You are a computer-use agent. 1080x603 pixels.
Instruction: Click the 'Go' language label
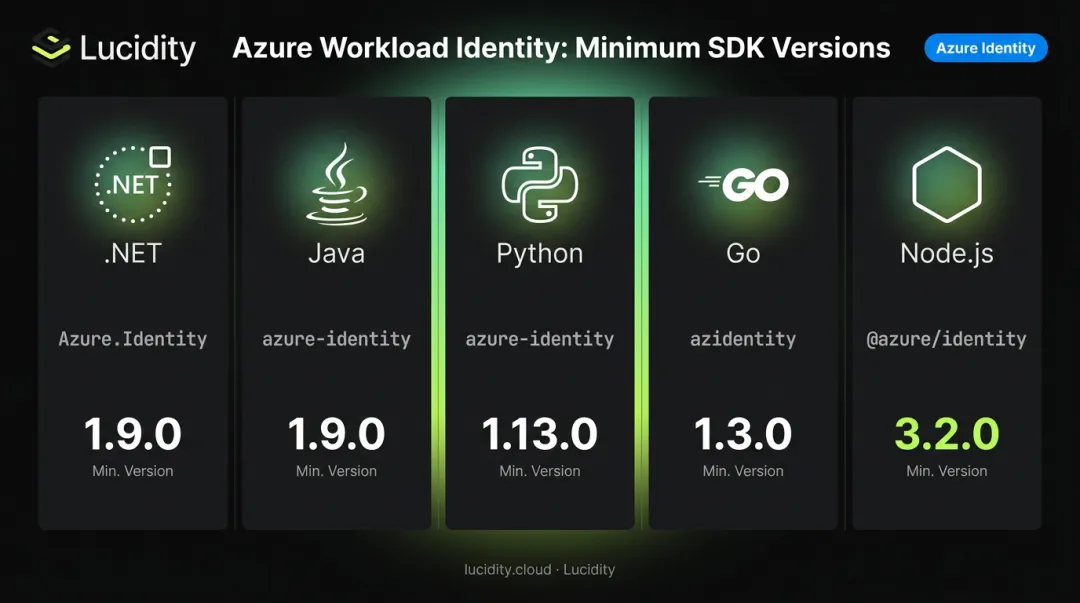pos(743,254)
